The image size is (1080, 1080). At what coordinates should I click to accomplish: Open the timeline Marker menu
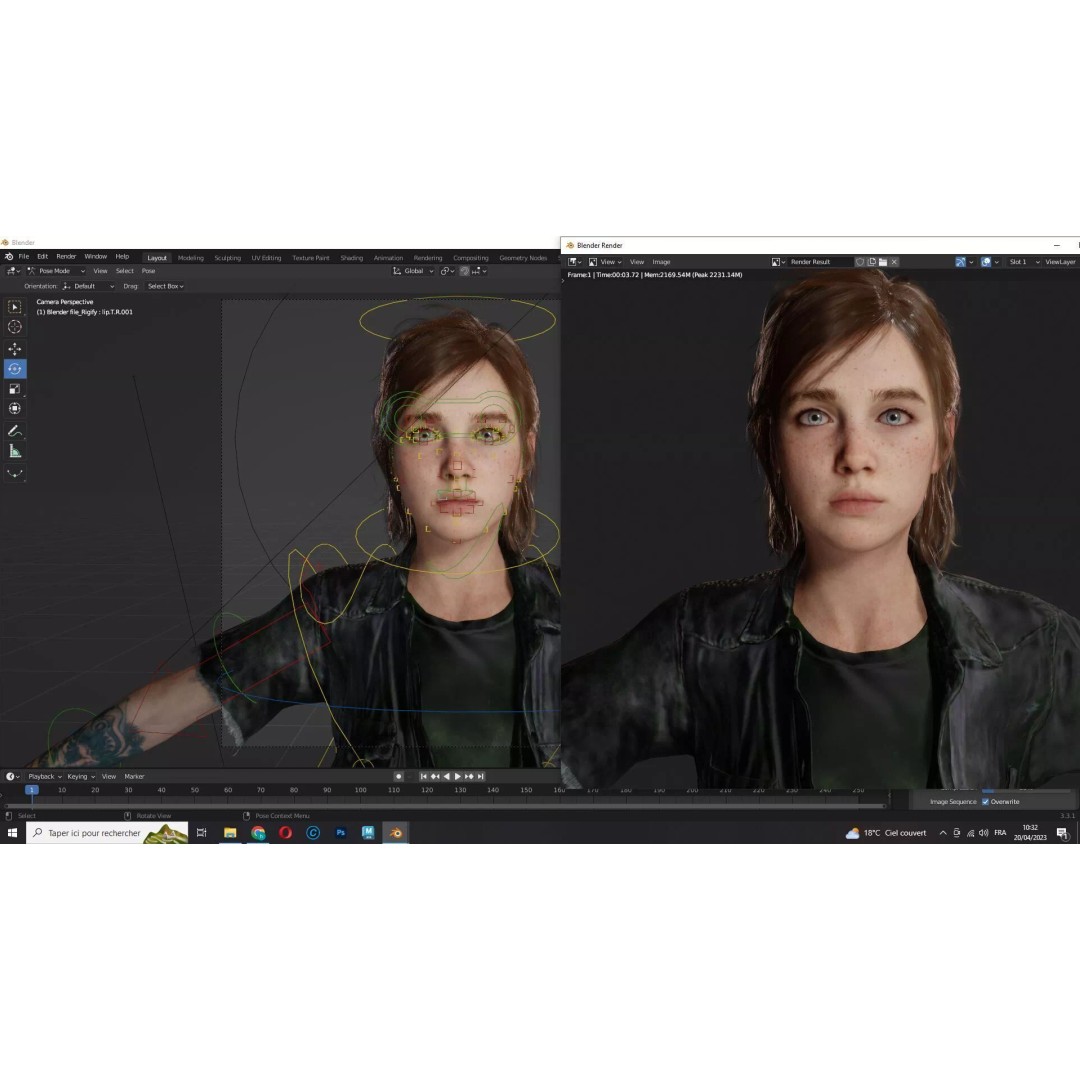click(134, 776)
